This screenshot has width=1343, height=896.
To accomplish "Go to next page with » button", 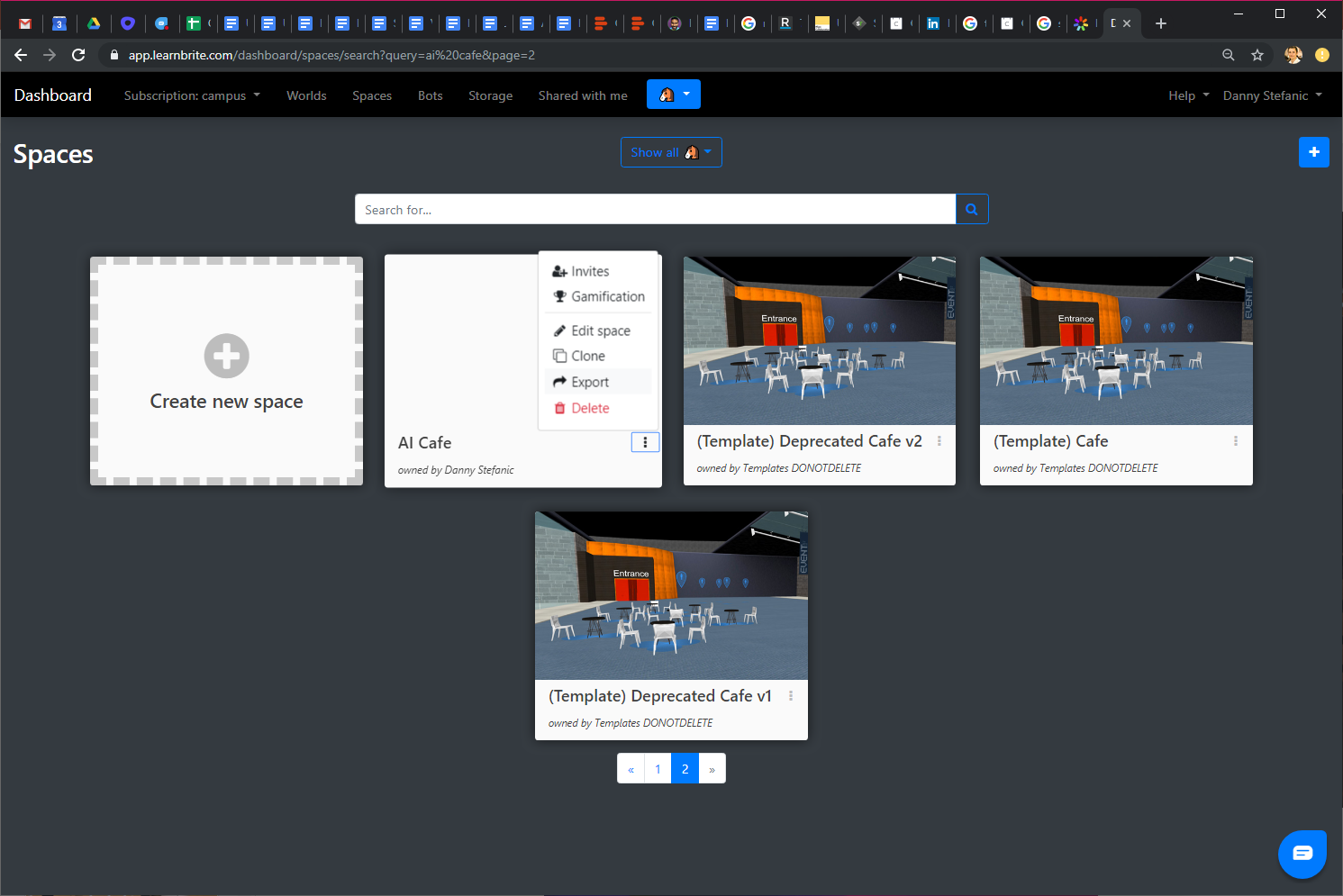I will (712, 769).
